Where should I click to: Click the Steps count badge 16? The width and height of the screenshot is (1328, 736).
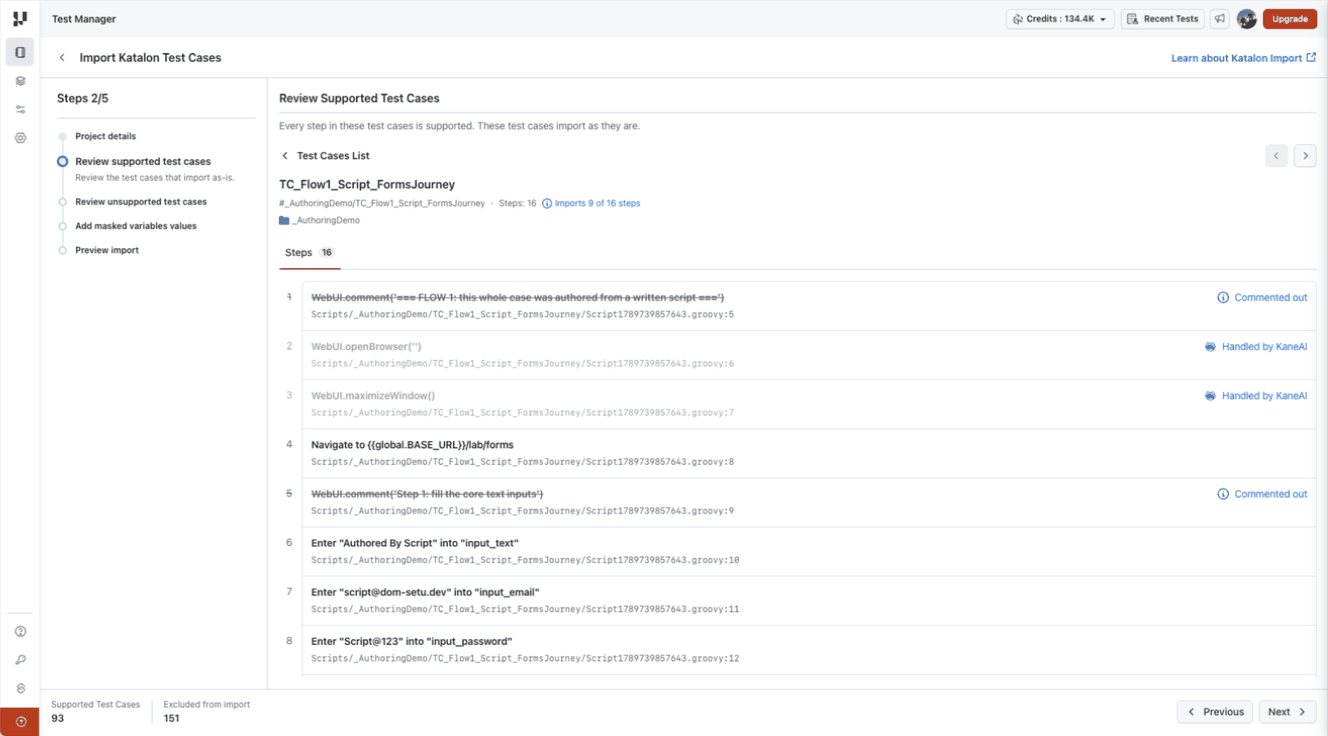pyautogui.click(x=327, y=253)
